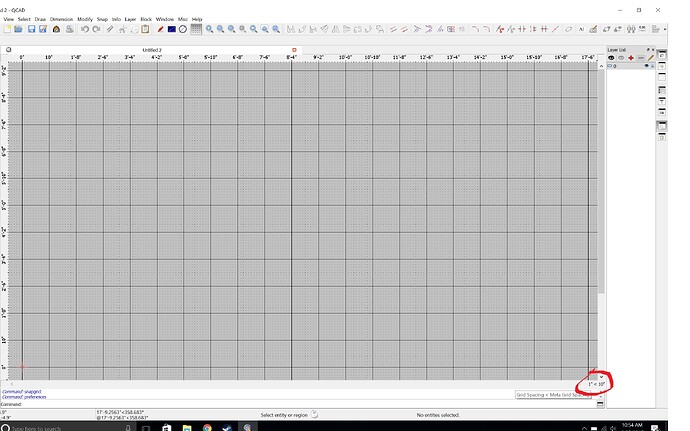Close the Layer List panel
The width and height of the screenshot is (690, 431).
[653, 50]
